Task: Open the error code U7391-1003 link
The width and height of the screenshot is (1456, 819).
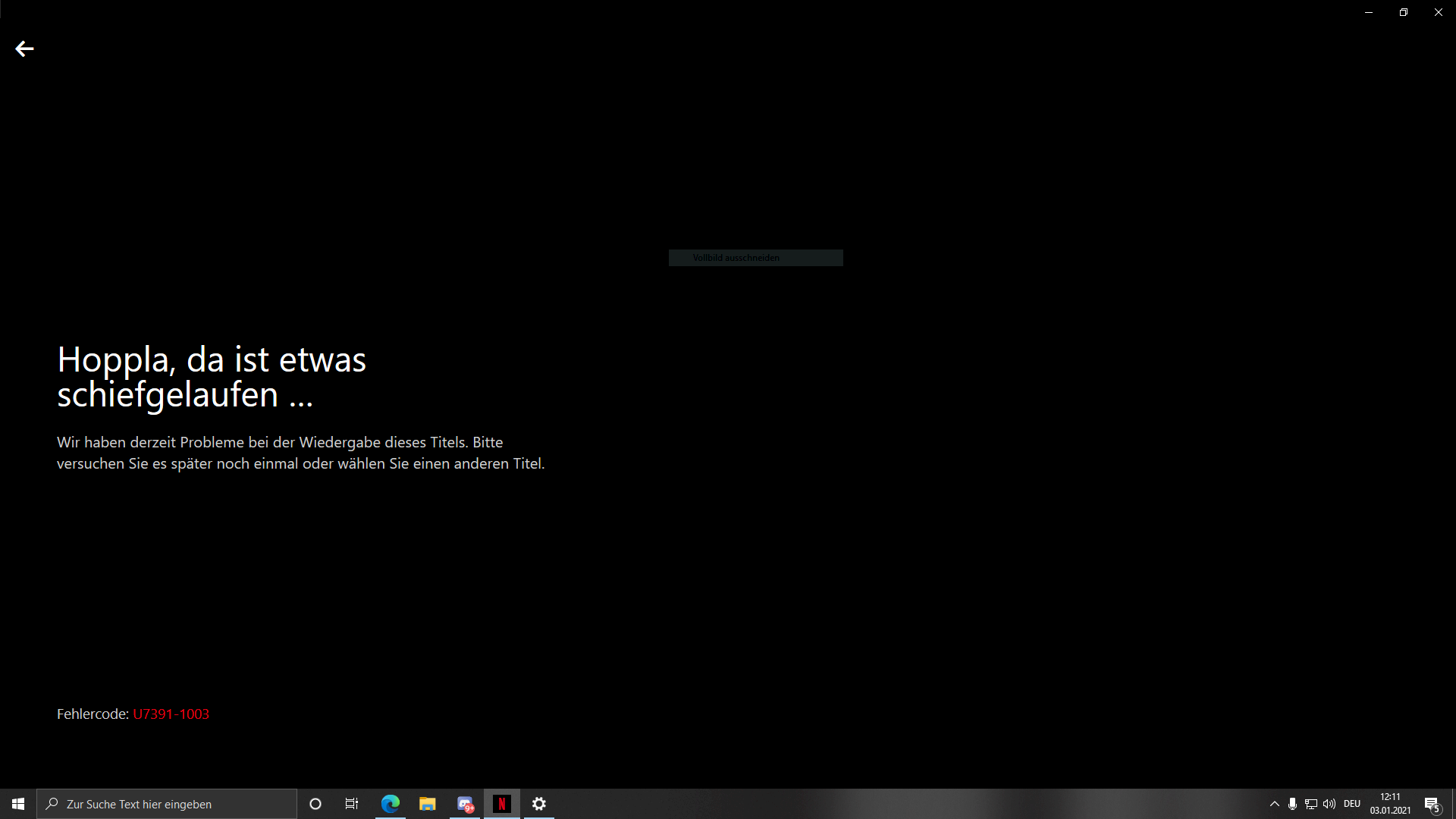Action: (171, 714)
